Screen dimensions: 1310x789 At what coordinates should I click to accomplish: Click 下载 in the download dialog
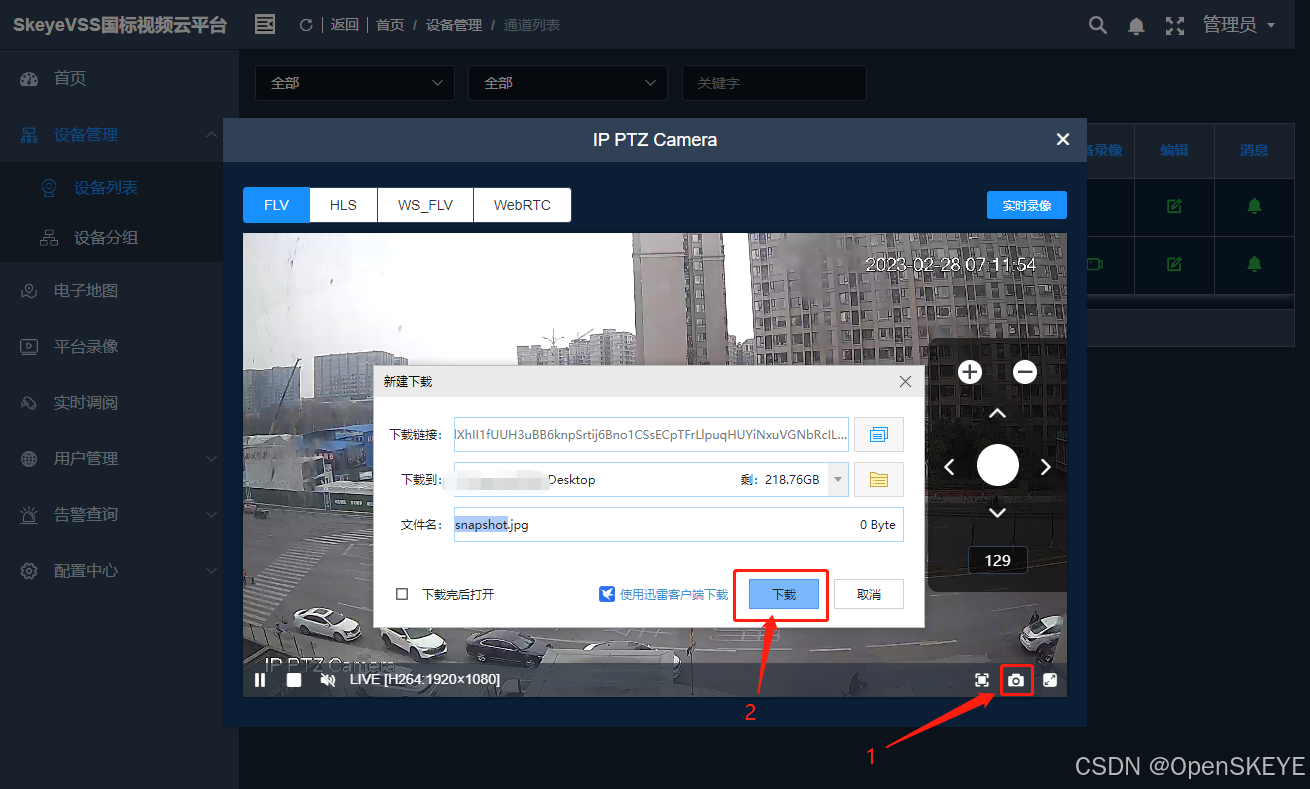784,594
